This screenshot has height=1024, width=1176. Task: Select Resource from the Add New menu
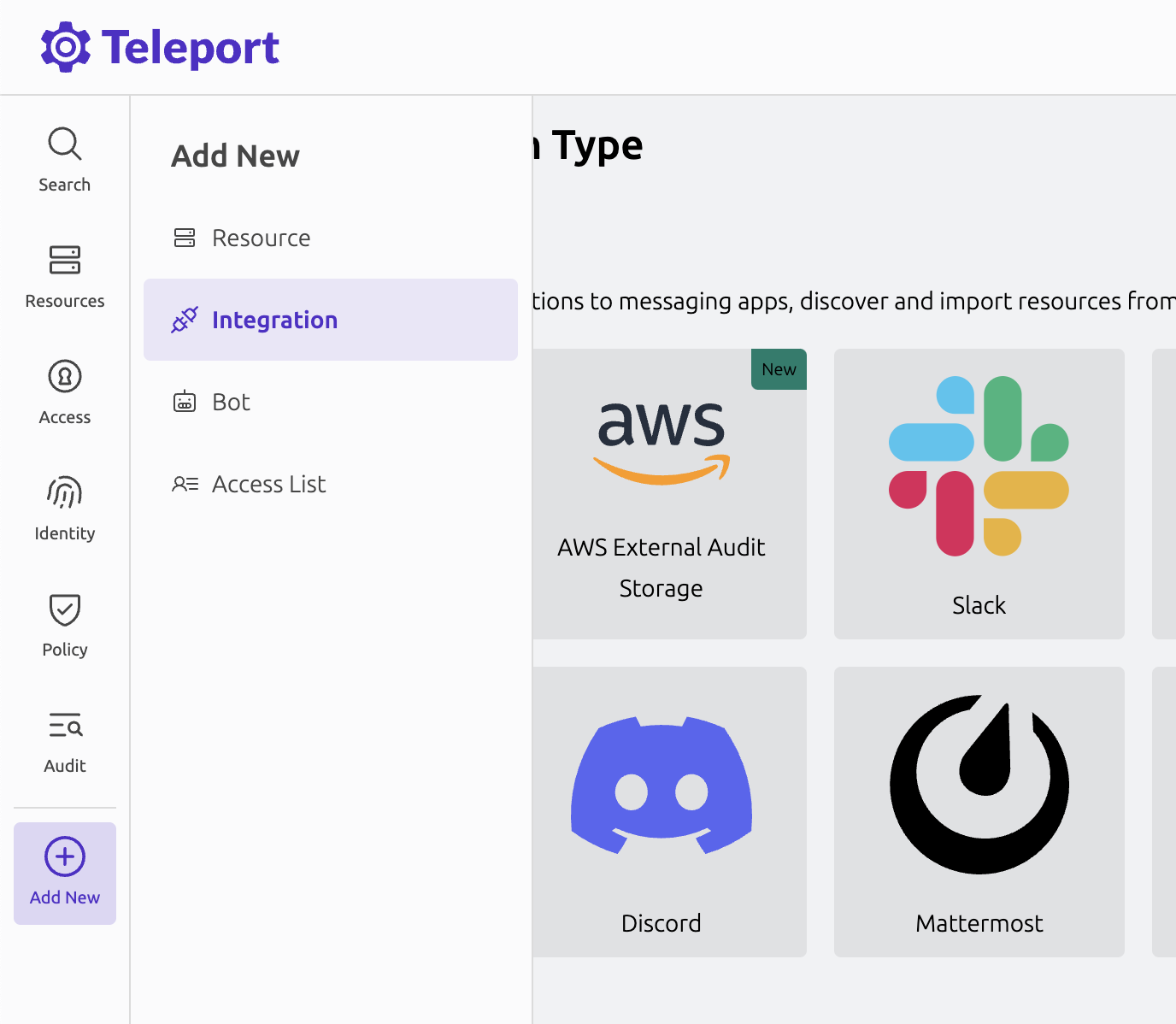tap(261, 238)
